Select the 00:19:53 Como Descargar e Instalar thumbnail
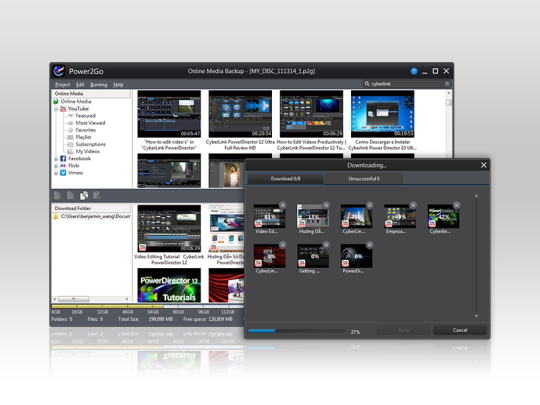This screenshot has height=405, width=540. pos(382,114)
